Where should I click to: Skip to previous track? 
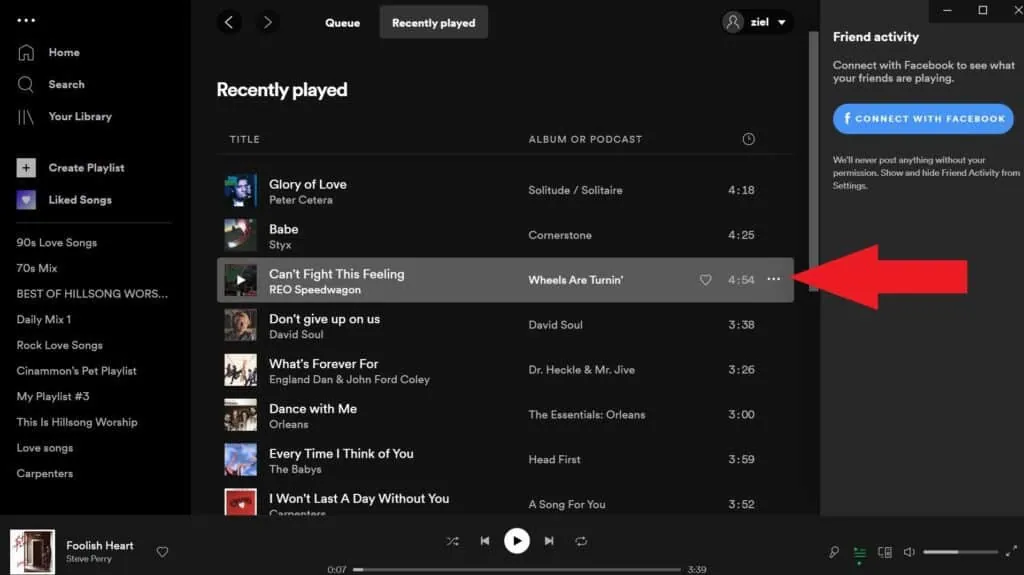(485, 541)
